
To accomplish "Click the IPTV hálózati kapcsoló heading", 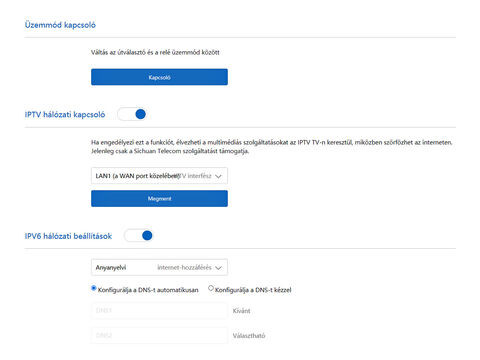I will click(x=65, y=115).
